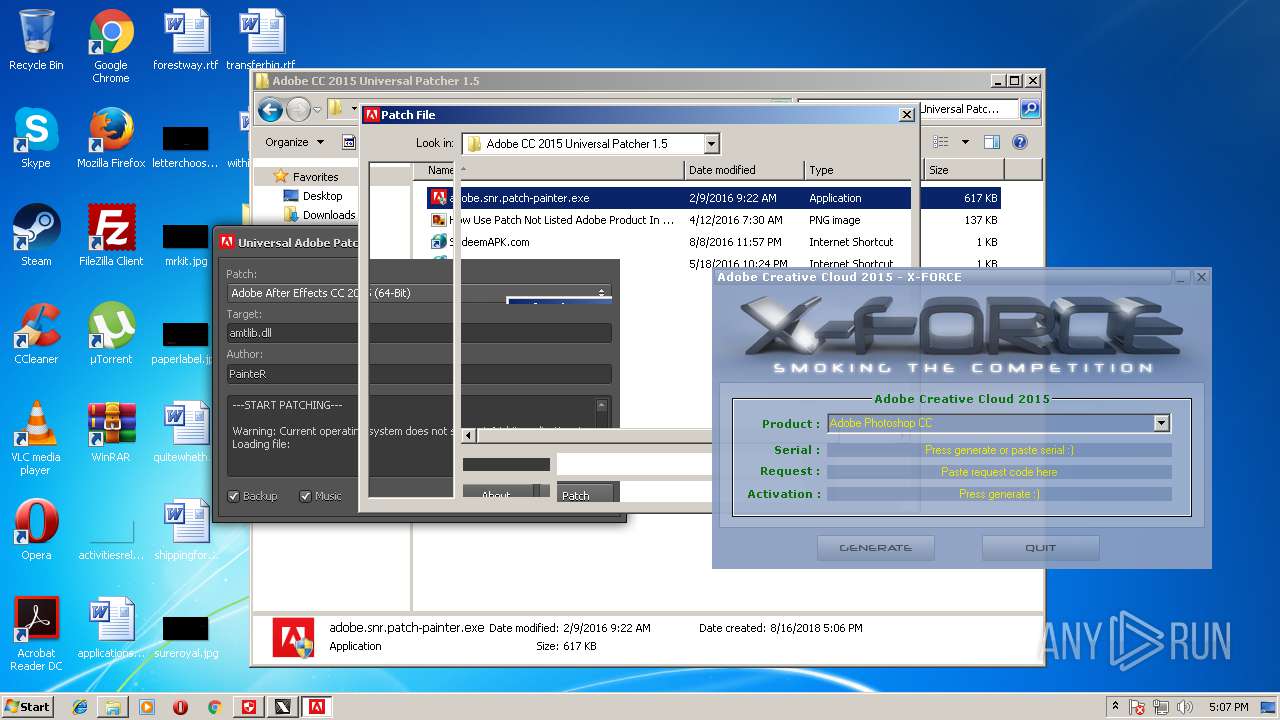Launch Acrobat Reader DC from the desktop

36,634
